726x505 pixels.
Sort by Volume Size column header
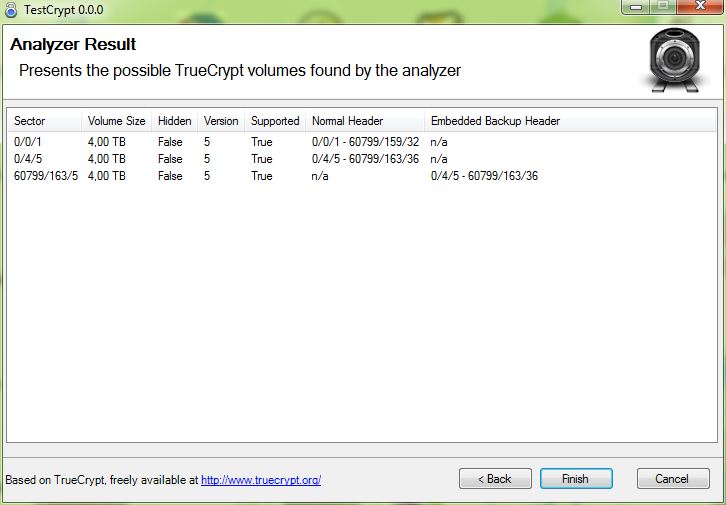tap(116, 121)
